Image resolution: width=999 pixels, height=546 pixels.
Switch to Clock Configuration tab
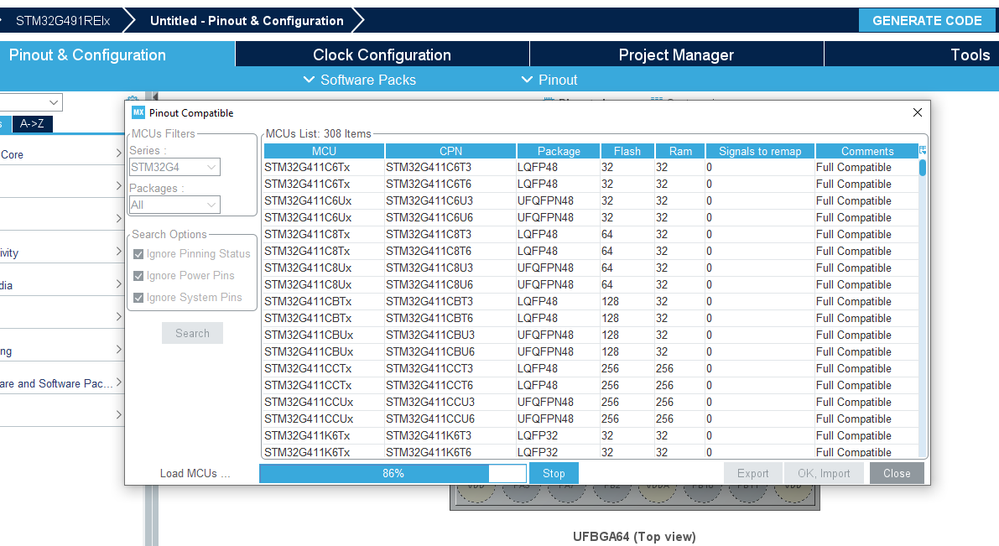coord(382,55)
